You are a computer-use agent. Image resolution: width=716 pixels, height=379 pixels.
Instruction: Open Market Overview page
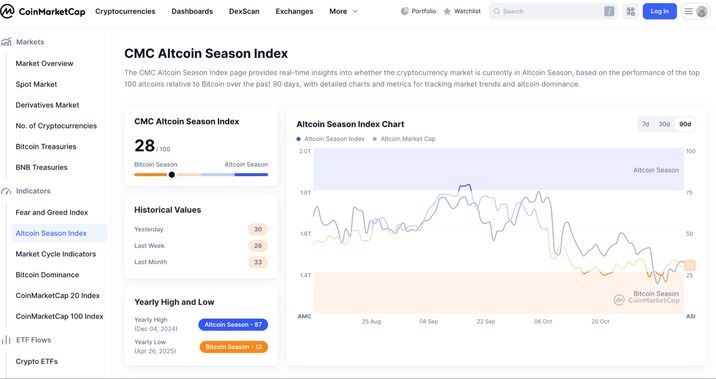44,63
